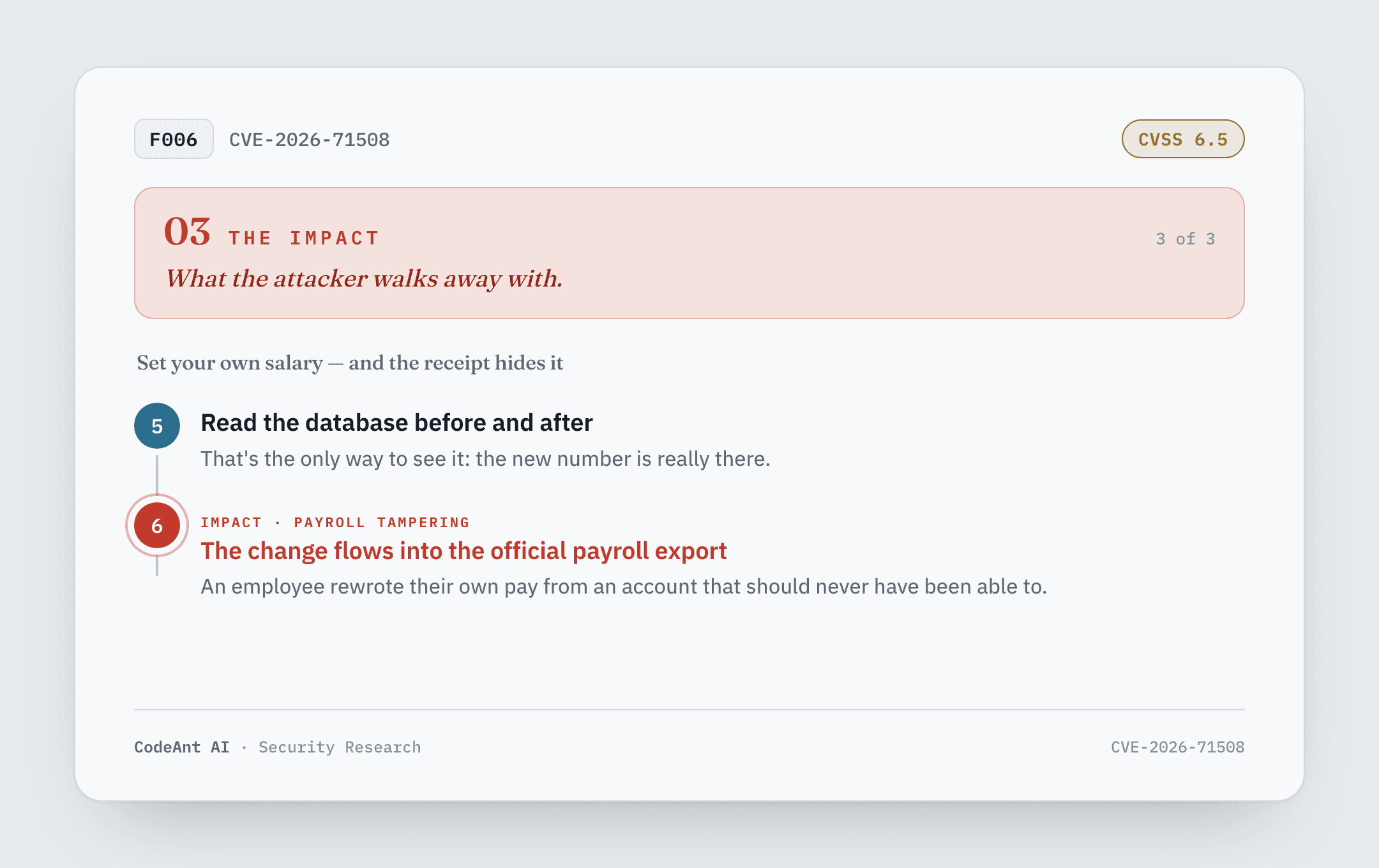
Task: Select the THE IMPACT section title
Action: point(304,238)
